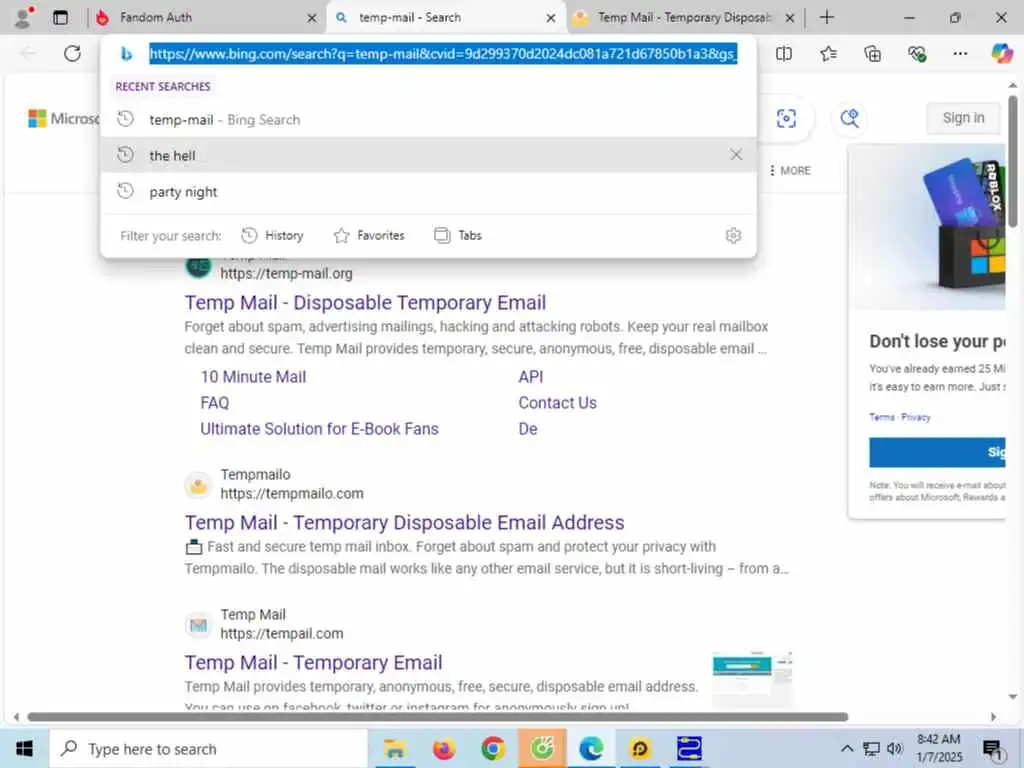
Task: Open the Terms link in rewards panel
Action: point(882,417)
